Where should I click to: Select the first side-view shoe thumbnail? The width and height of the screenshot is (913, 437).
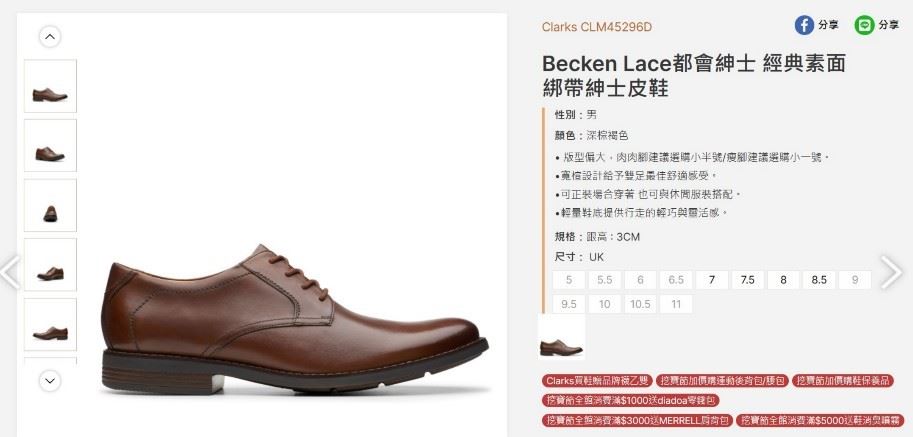[50, 86]
